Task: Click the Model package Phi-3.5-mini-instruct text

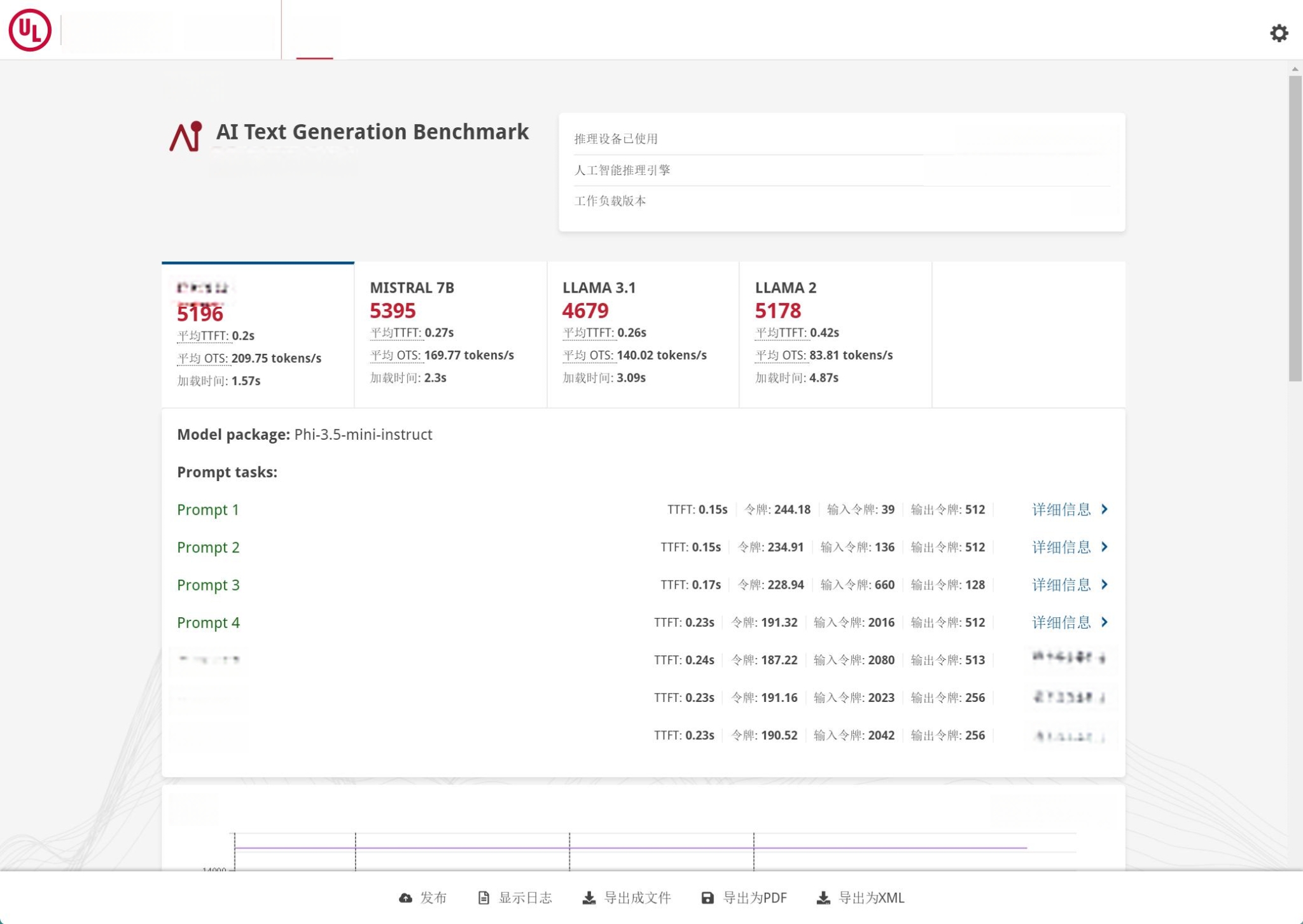Action: click(x=304, y=435)
